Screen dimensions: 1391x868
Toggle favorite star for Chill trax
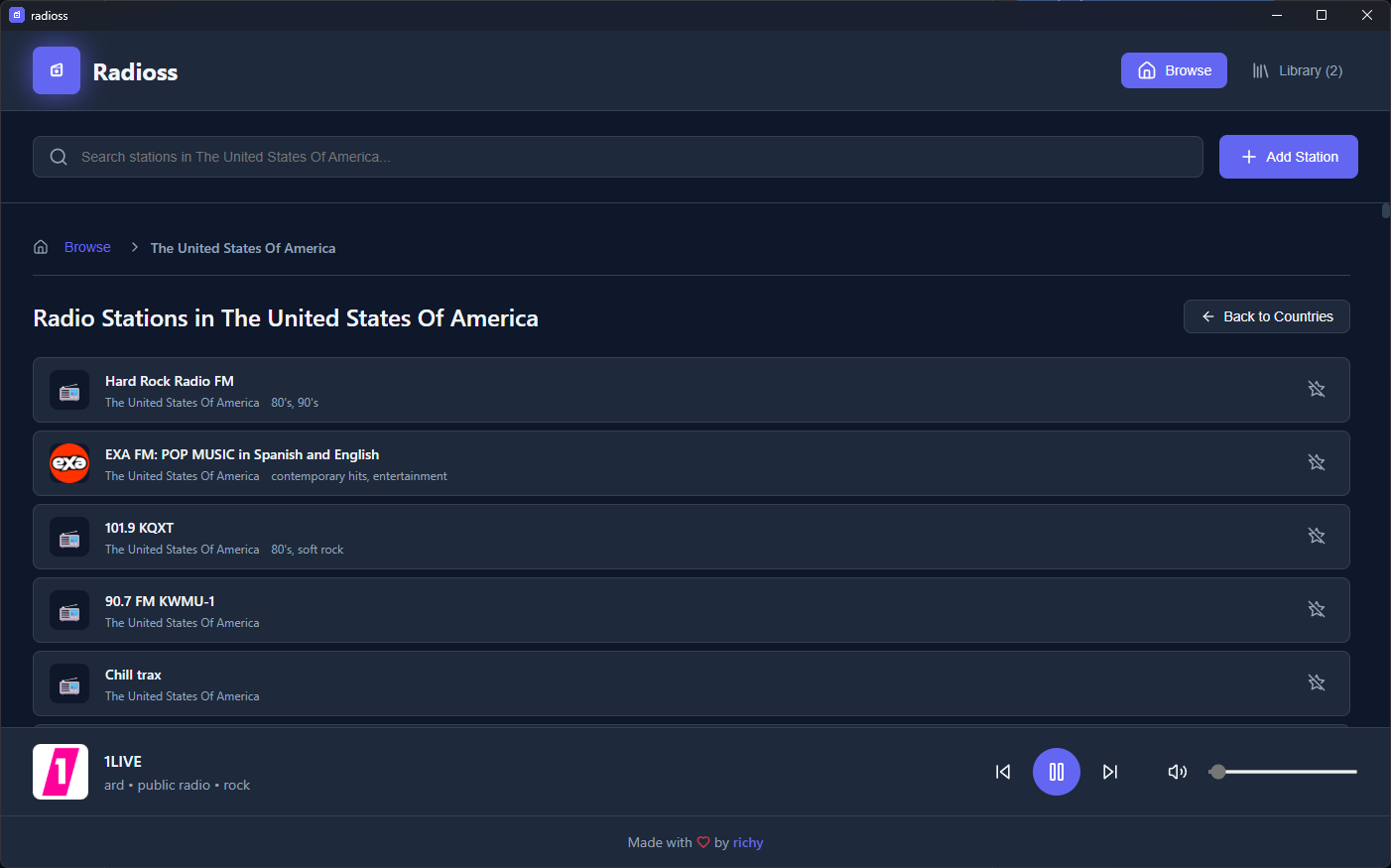coord(1317,682)
